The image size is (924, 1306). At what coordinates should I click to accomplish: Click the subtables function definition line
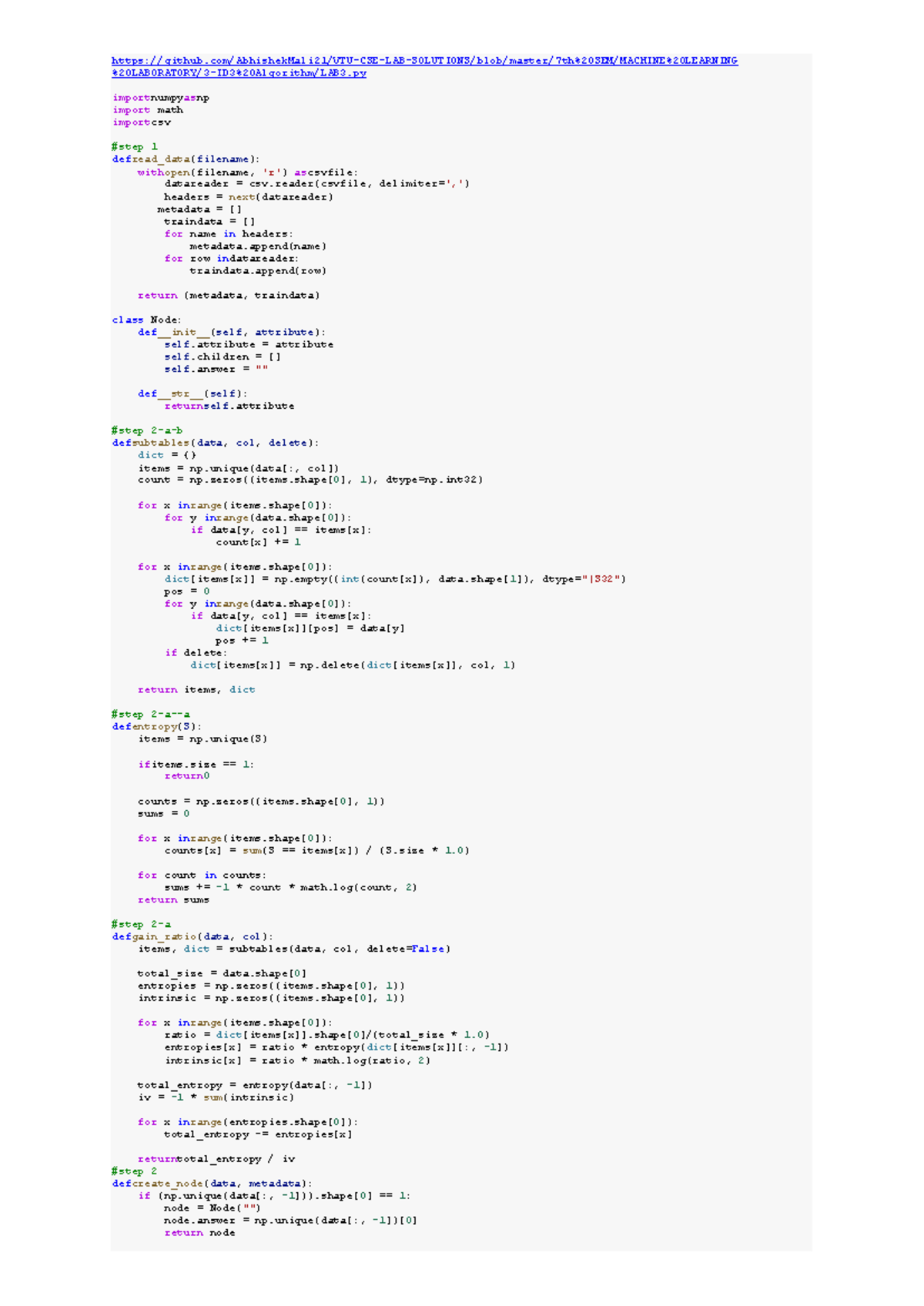(x=215, y=443)
